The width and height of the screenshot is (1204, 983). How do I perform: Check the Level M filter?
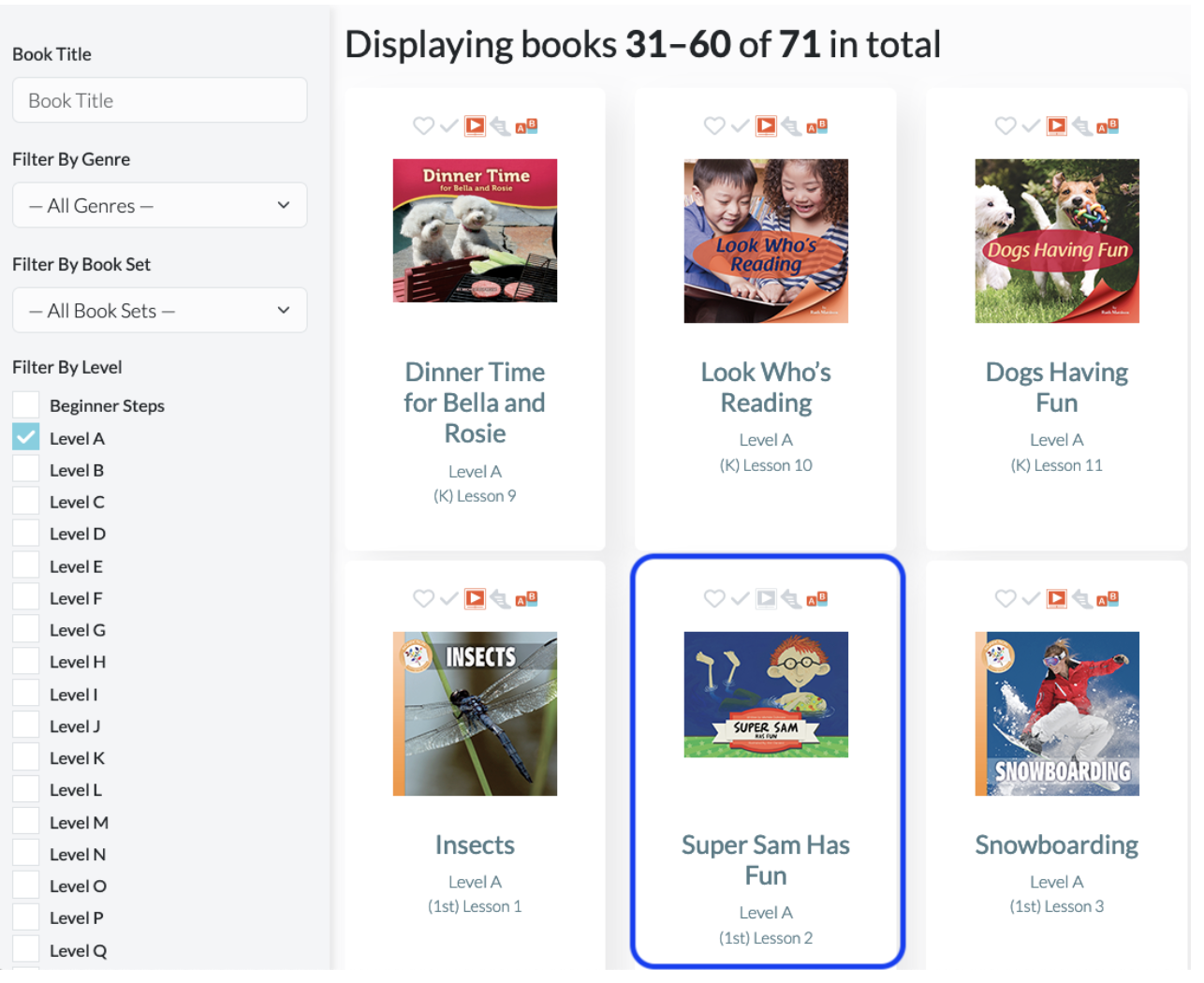click(26, 822)
